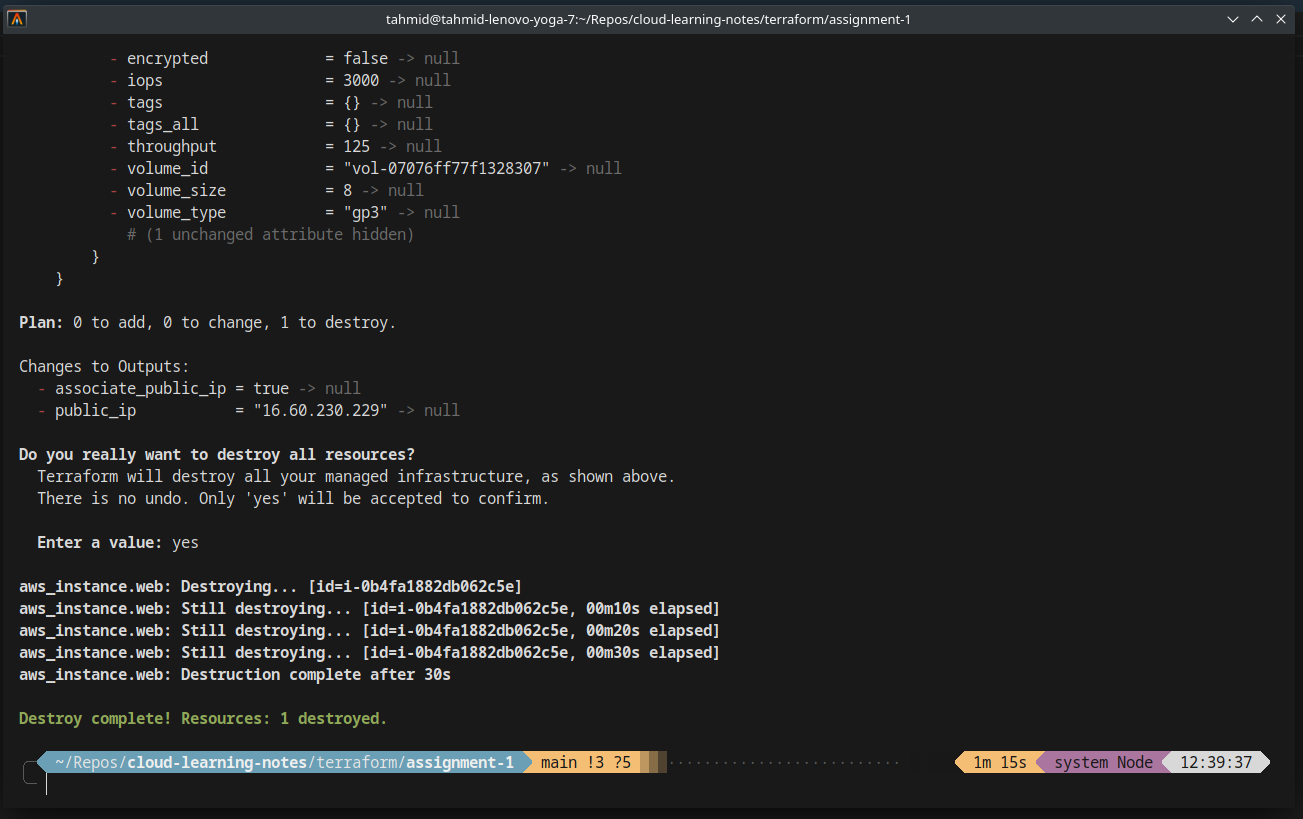Click the 'Destroy complete! Resources: 1 destroyed.' line
The height and width of the screenshot is (819, 1303).
click(203, 718)
